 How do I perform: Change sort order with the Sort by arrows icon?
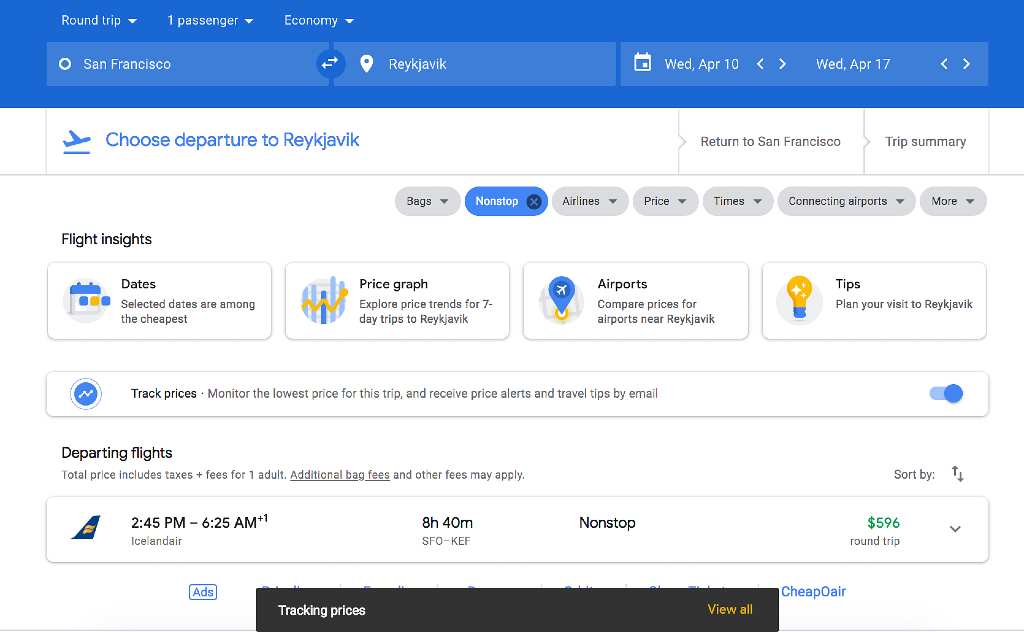tap(957, 474)
